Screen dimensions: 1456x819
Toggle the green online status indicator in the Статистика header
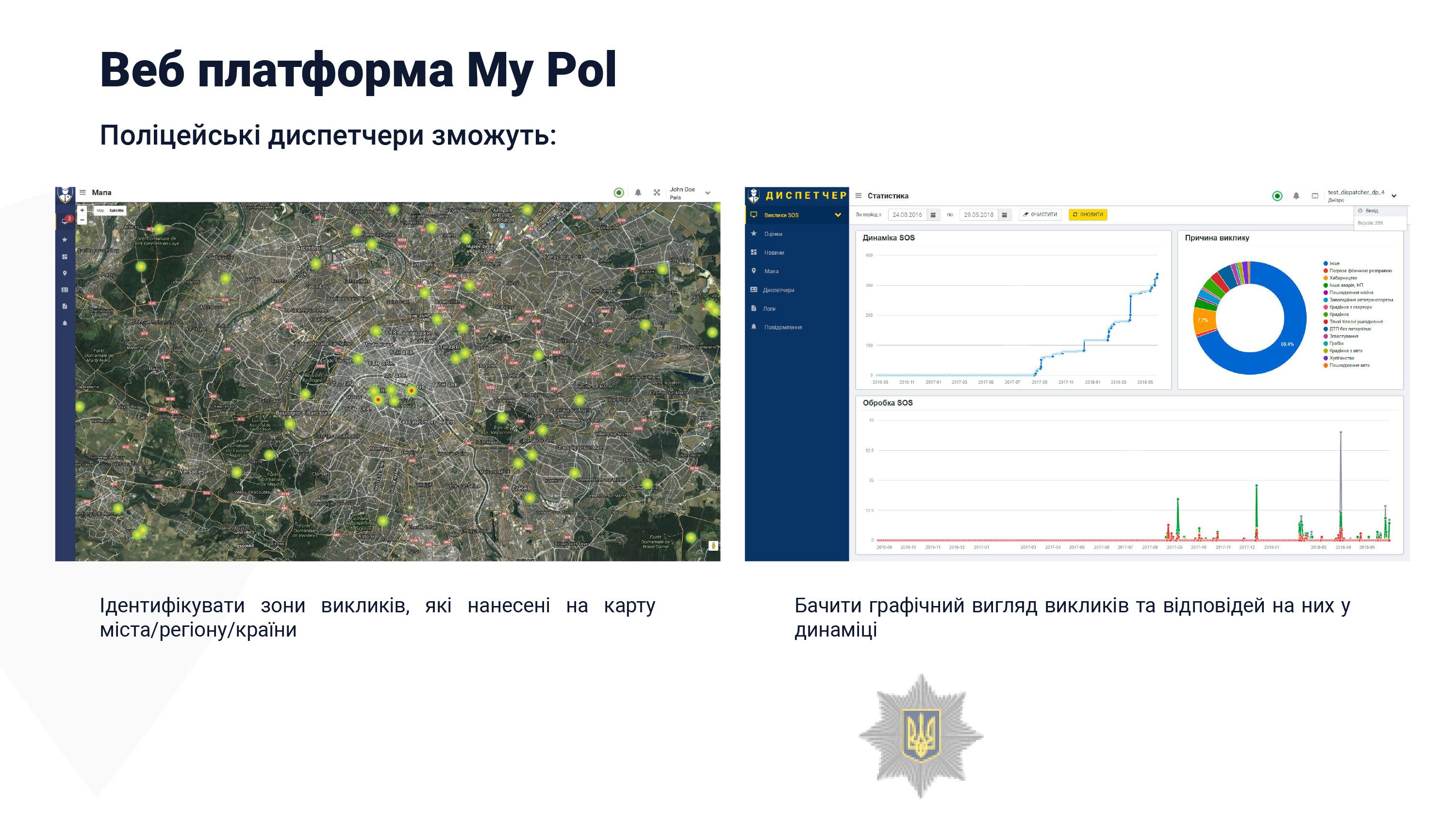click(x=1277, y=196)
